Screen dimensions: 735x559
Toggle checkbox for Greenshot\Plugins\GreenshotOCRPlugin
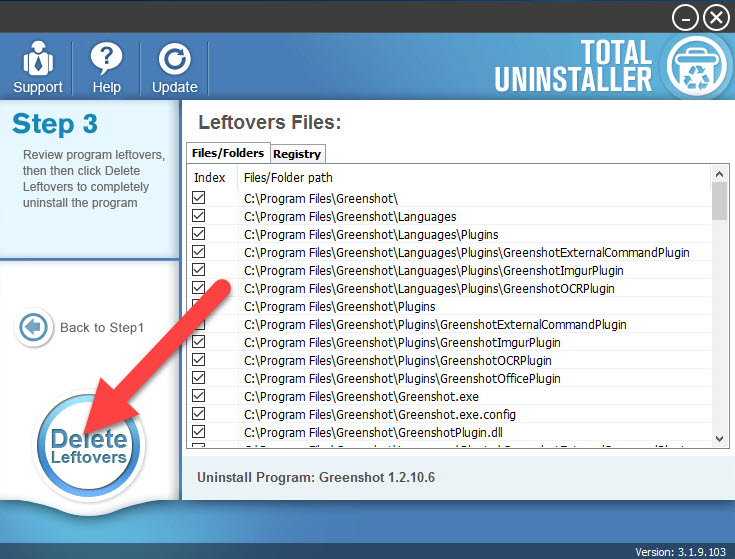point(199,360)
